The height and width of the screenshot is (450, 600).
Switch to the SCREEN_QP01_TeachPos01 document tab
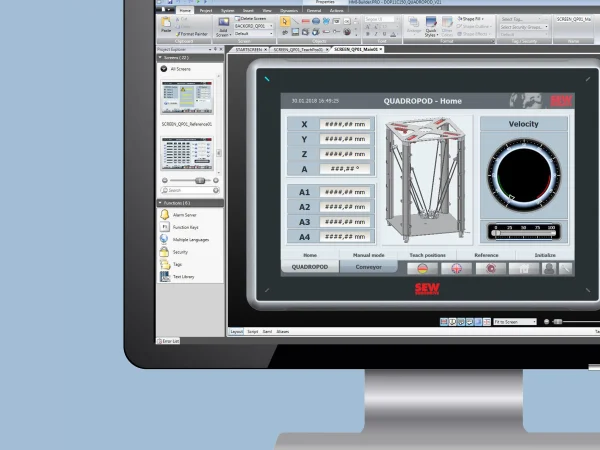[x=298, y=49]
